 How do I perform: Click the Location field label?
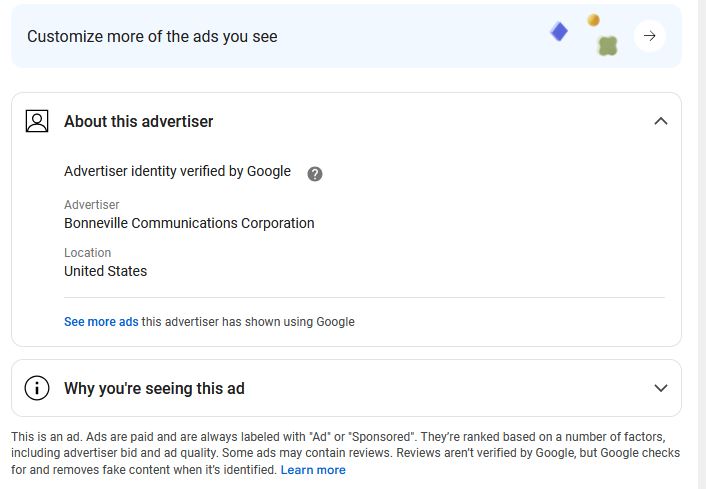(x=87, y=253)
